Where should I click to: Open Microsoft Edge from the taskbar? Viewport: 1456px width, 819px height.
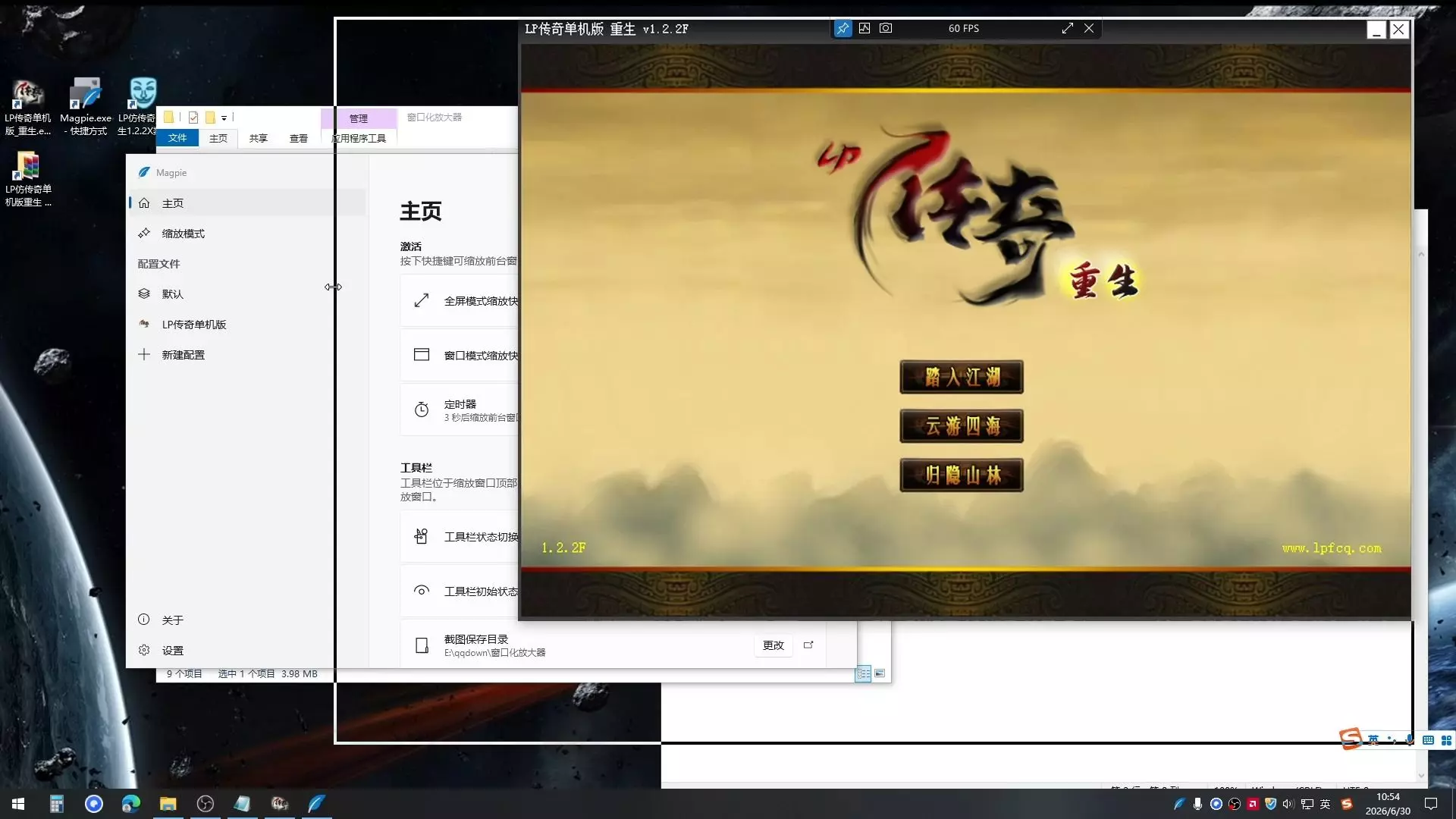pyautogui.click(x=131, y=804)
